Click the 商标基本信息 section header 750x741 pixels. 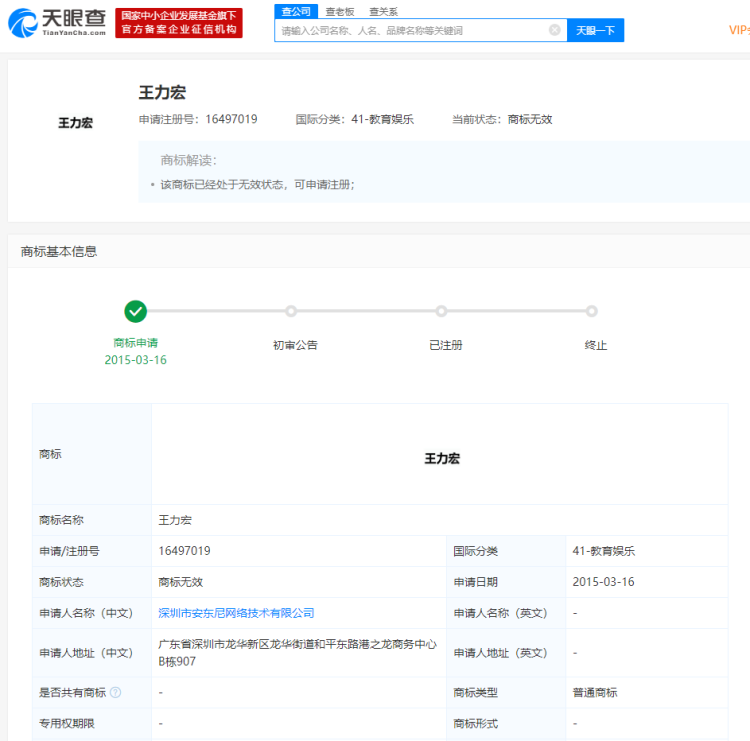point(59,251)
